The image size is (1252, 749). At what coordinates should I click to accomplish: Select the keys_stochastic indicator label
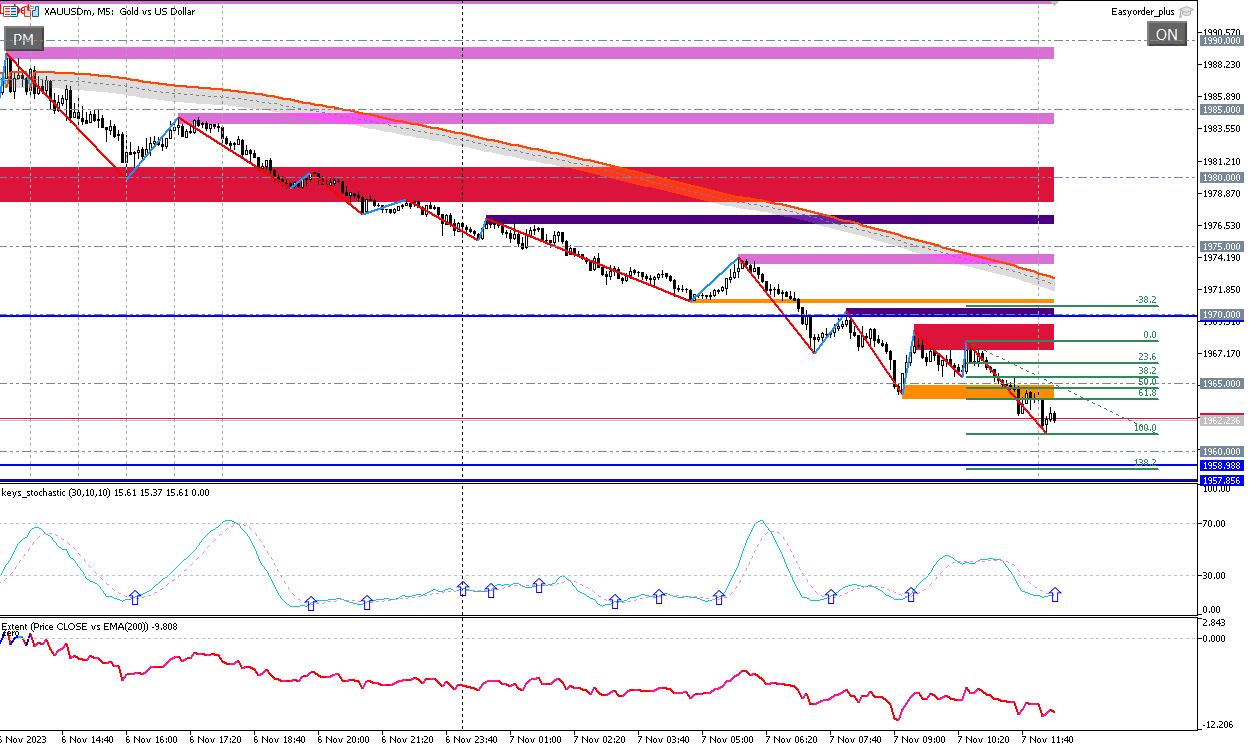[105, 493]
